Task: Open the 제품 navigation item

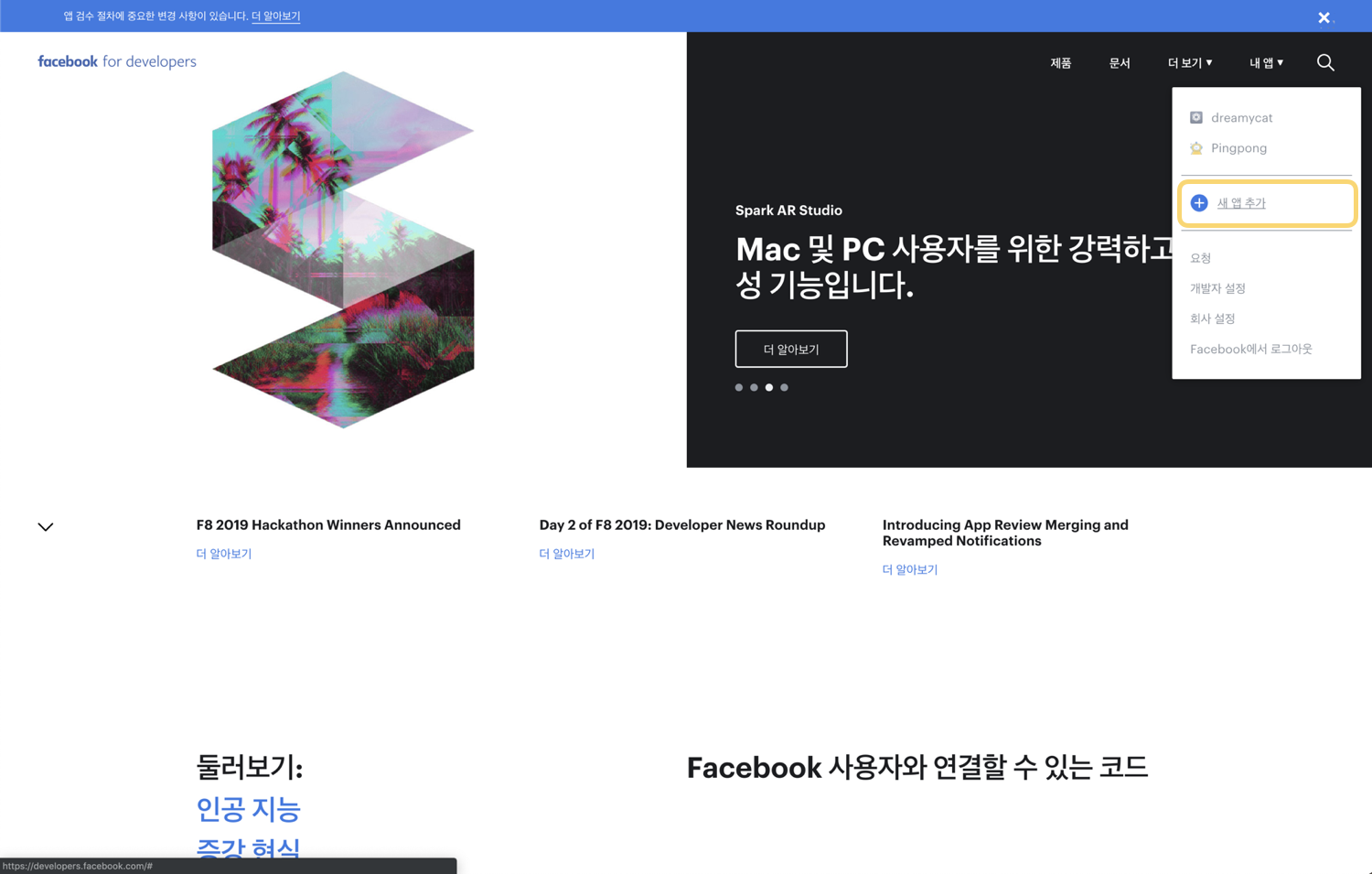Action: point(1061,63)
